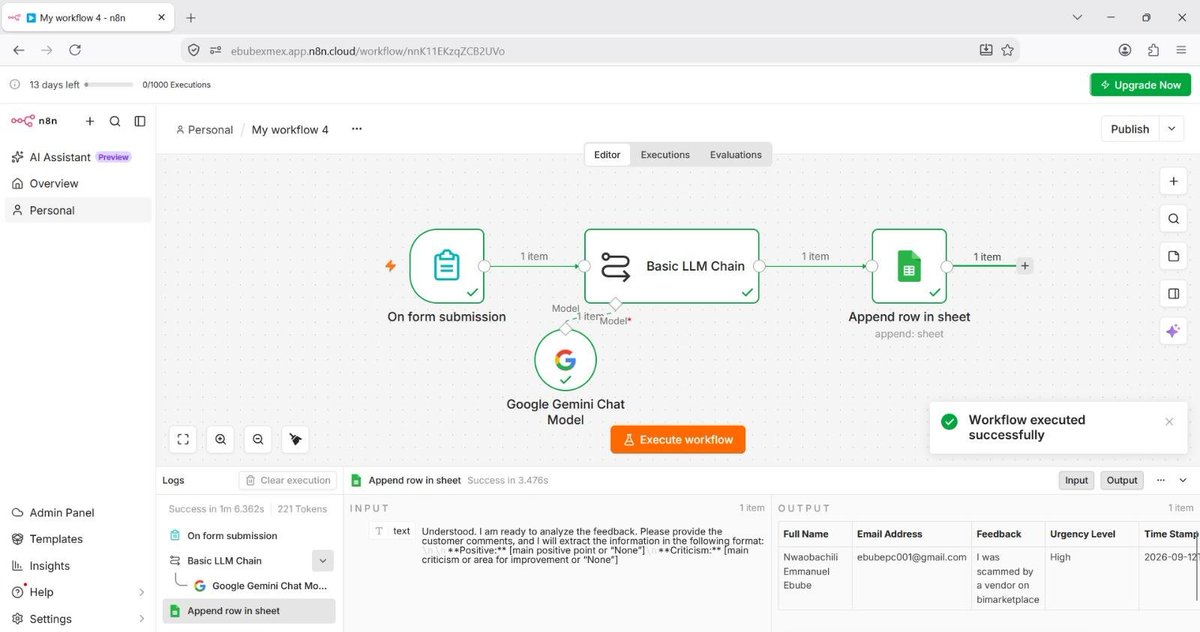The image size is (1200, 632).
Task: Select Personal in the sidebar
Action: tap(78, 210)
